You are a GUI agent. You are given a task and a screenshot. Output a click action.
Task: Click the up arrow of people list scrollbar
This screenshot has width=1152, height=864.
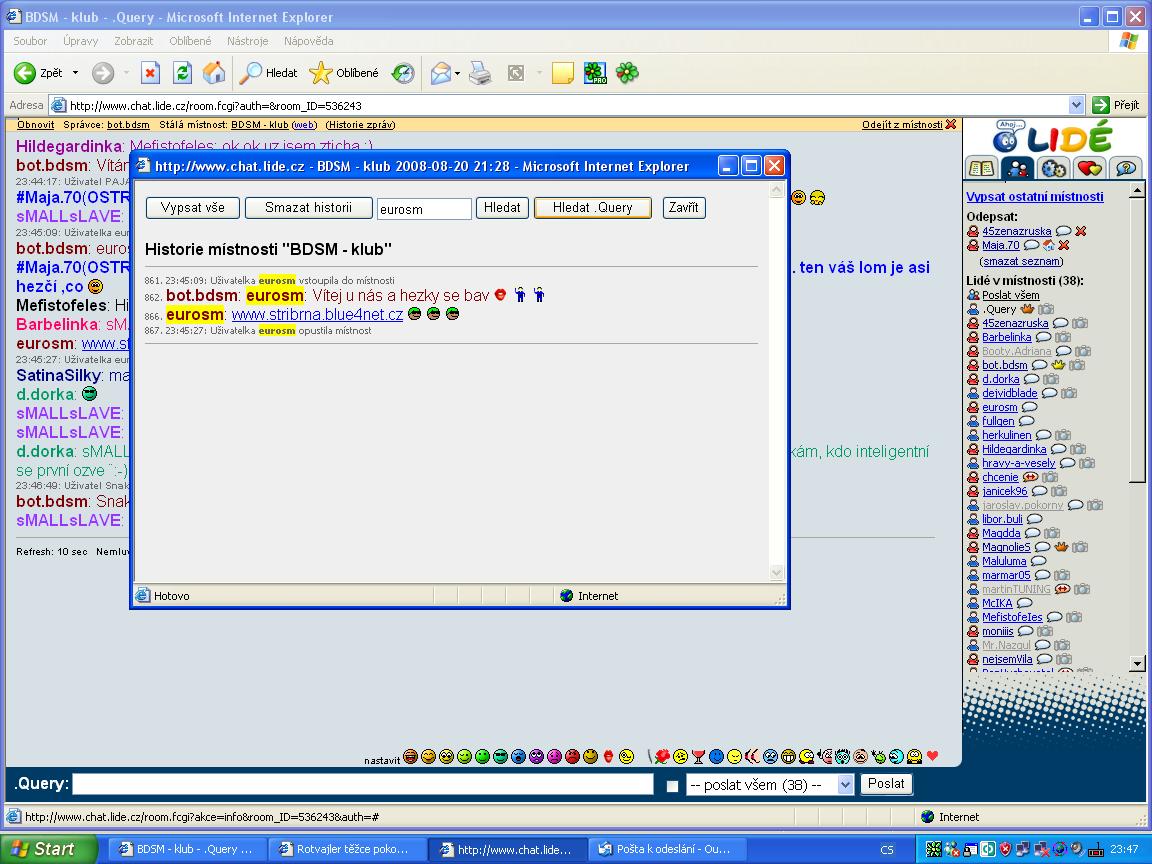click(x=1137, y=190)
